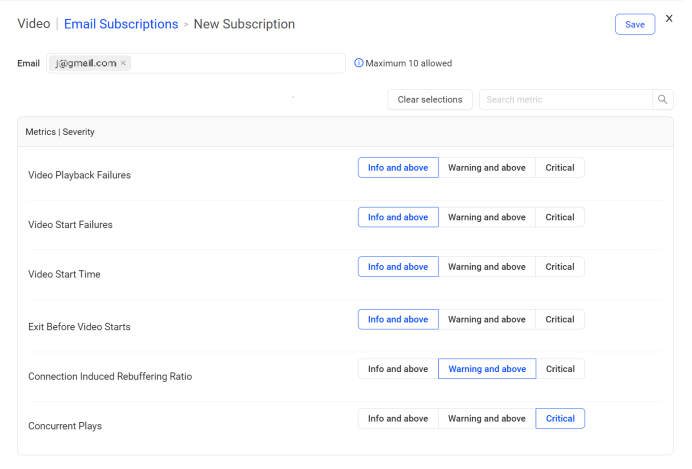Switch Concurrent Plays to Info and above
Screen dimensions: 692x469
tap(398, 418)
